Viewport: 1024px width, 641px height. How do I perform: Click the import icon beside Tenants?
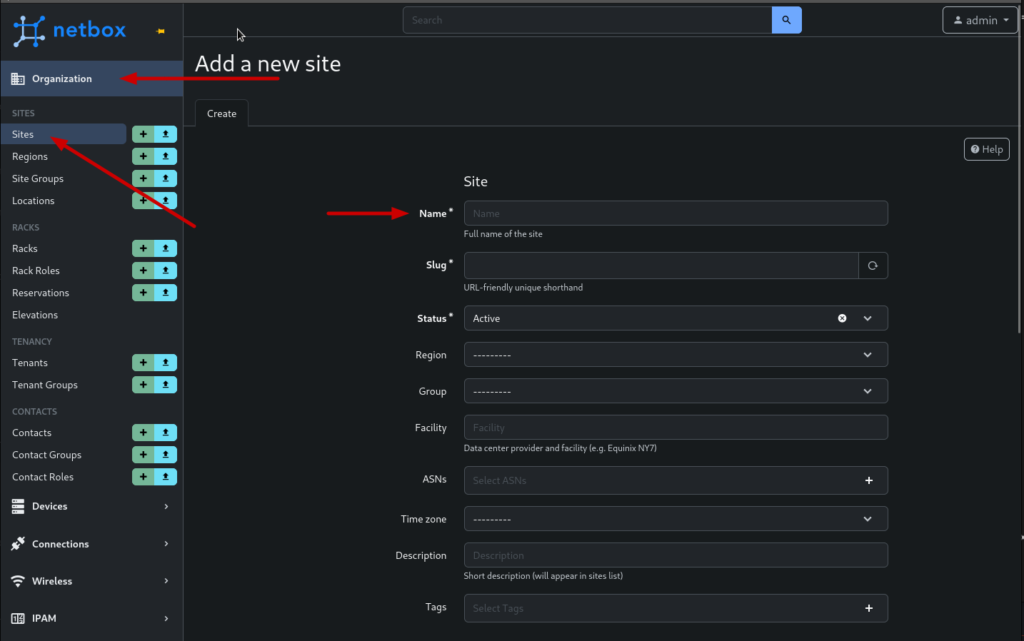[x=165, y=363]
